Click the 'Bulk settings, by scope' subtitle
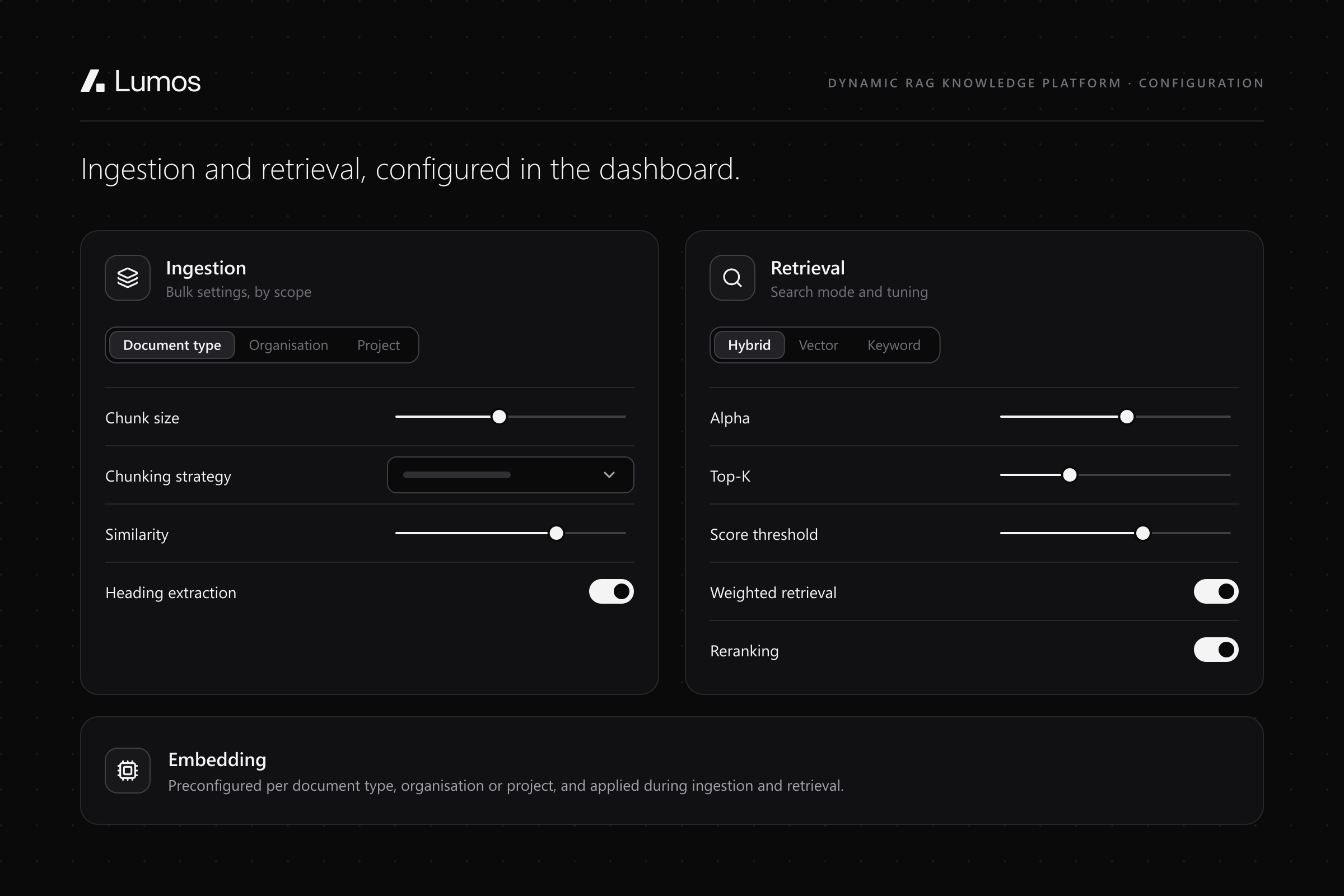Viewport: 1344px width, 896px height. tap(239, 292)
